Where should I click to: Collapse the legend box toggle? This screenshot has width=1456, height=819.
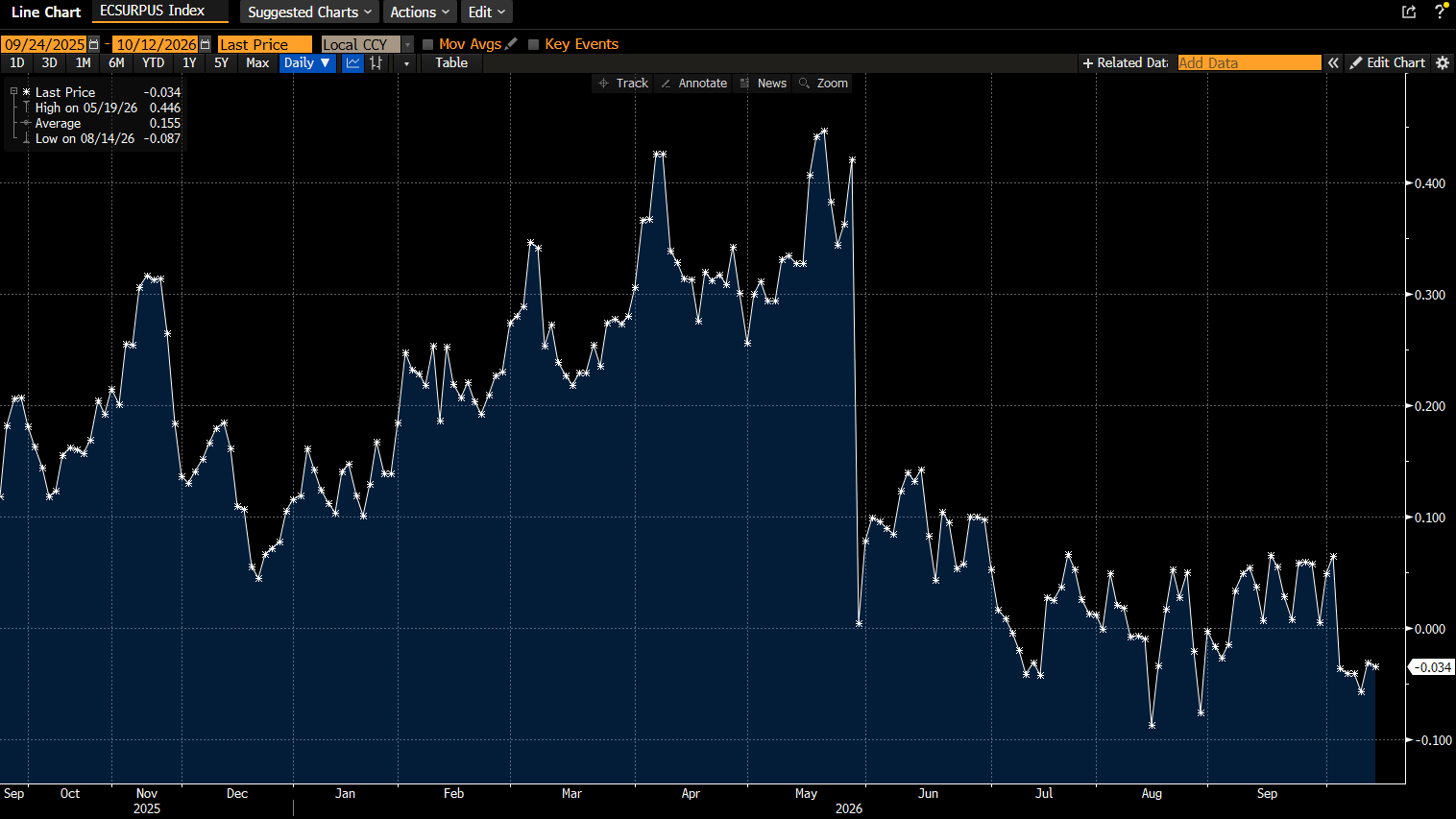click(x=13, y=91)
